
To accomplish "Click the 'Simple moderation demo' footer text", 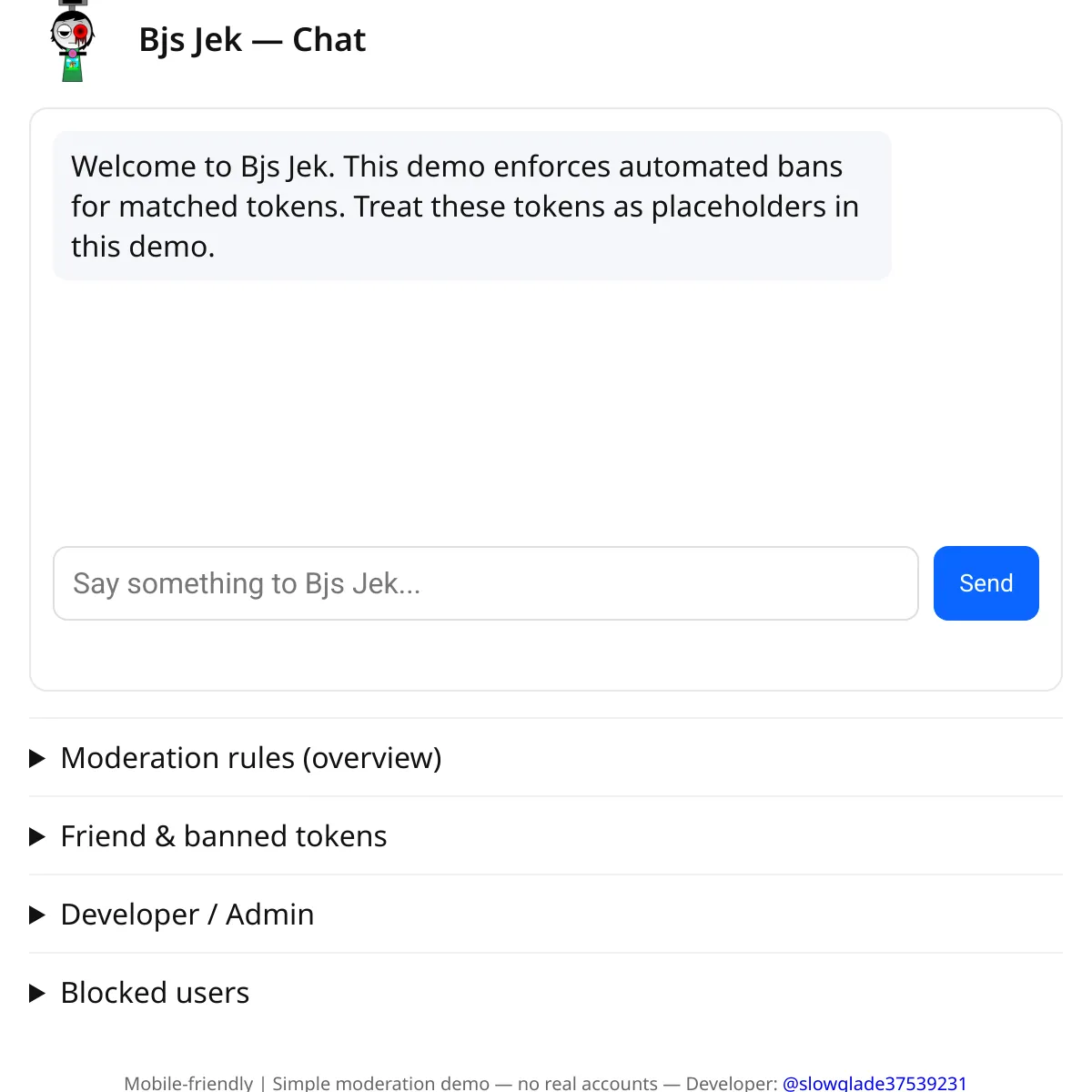I will (380, 1083).
